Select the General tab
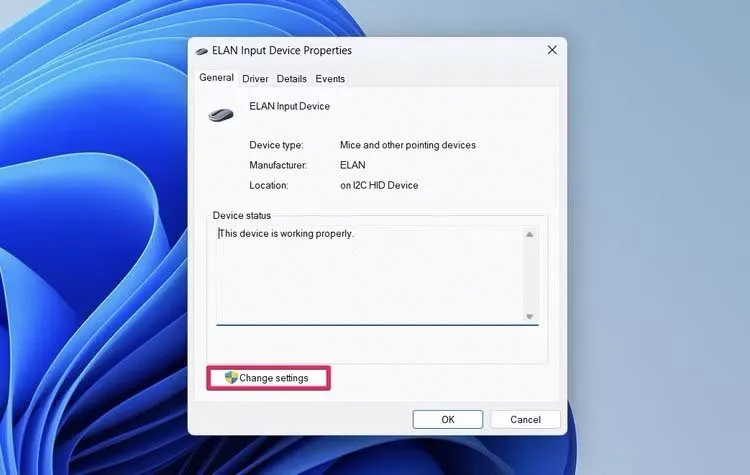Viewport: 750px width, 475px height. (x=216, y=78)
